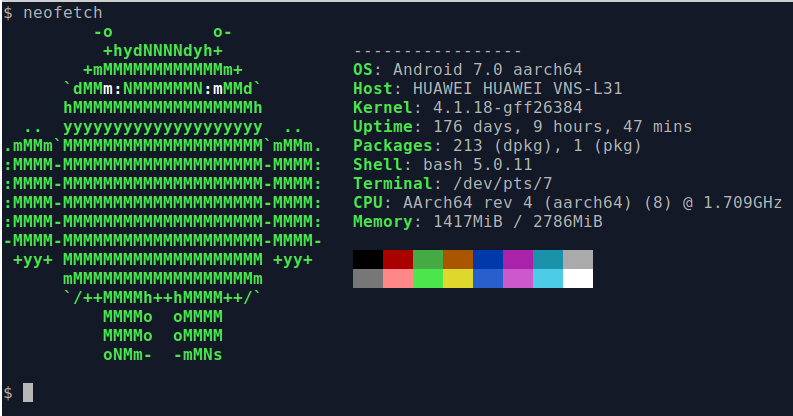Click the red color block
The image size is (793, 416).
tap(398, 259)
